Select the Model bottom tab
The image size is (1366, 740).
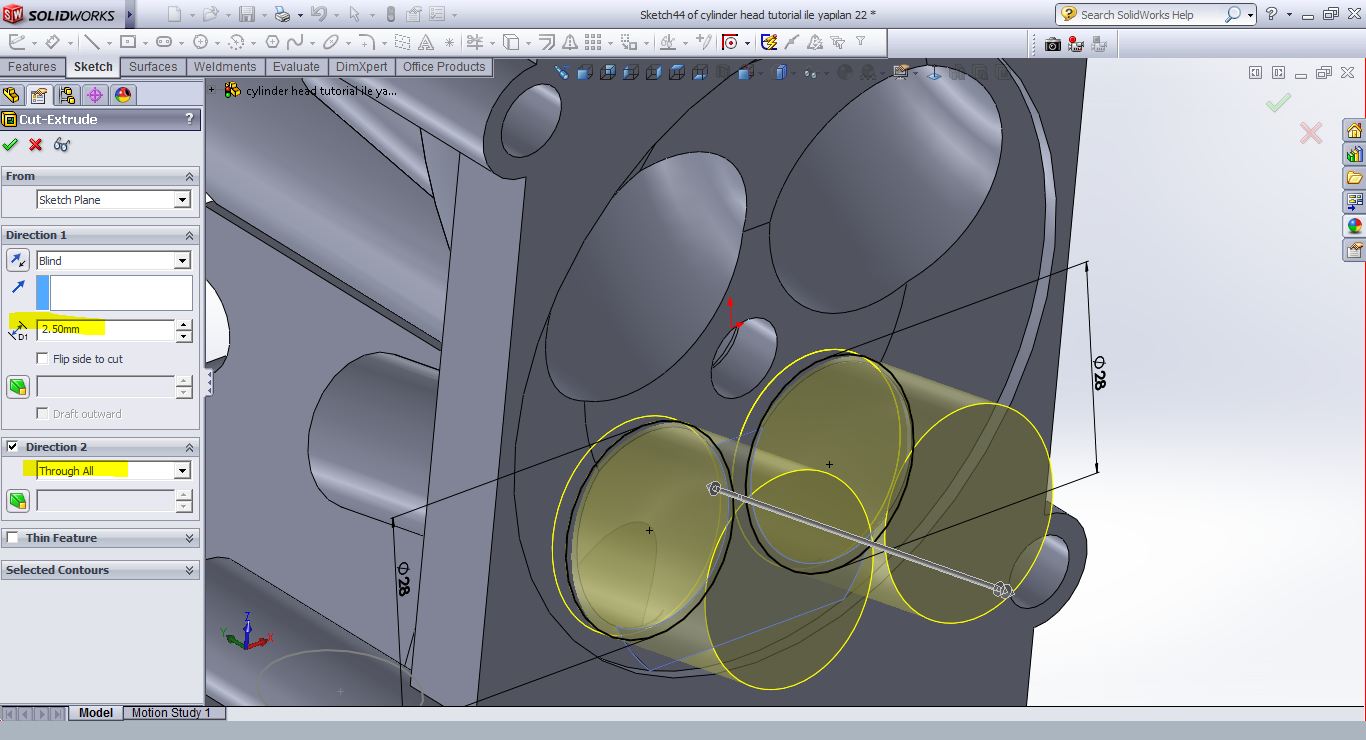point(96,713)
